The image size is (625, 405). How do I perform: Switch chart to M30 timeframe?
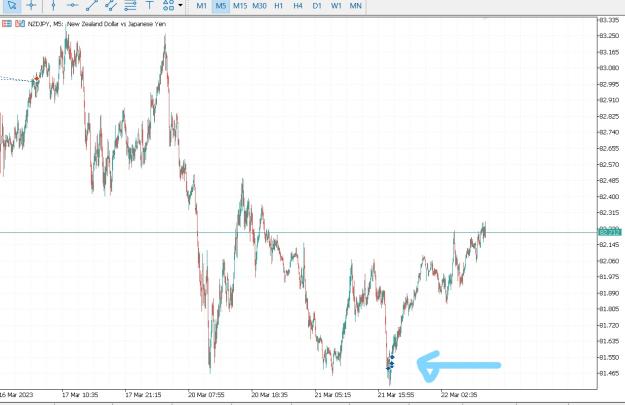(259, 6)
